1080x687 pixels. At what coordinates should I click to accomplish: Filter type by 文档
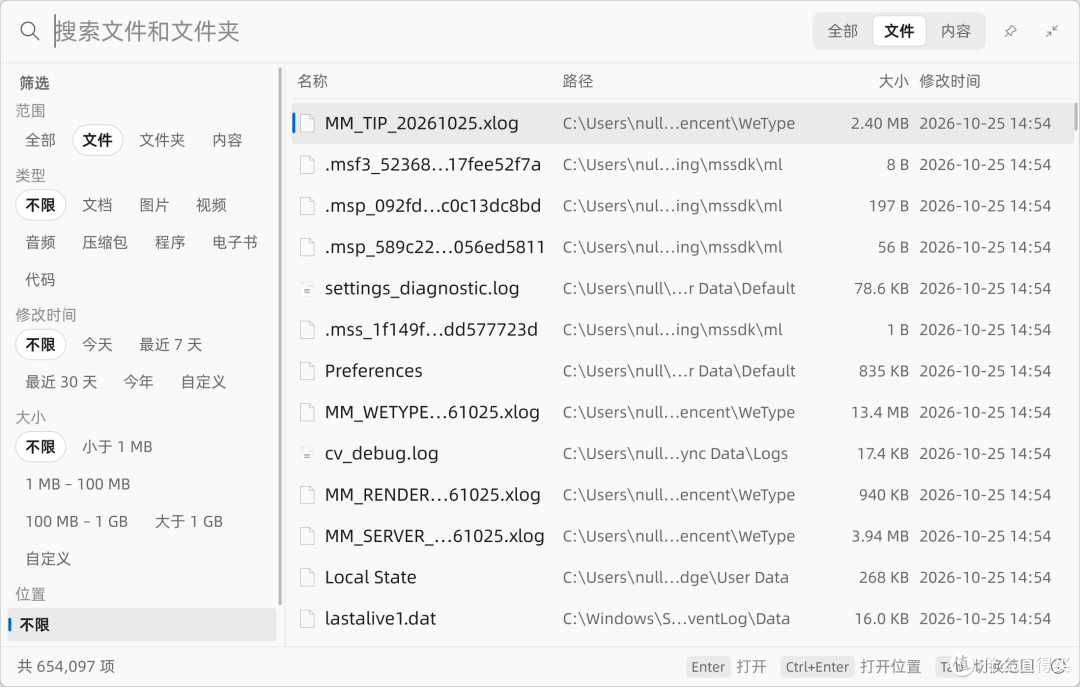click(97, 205)
